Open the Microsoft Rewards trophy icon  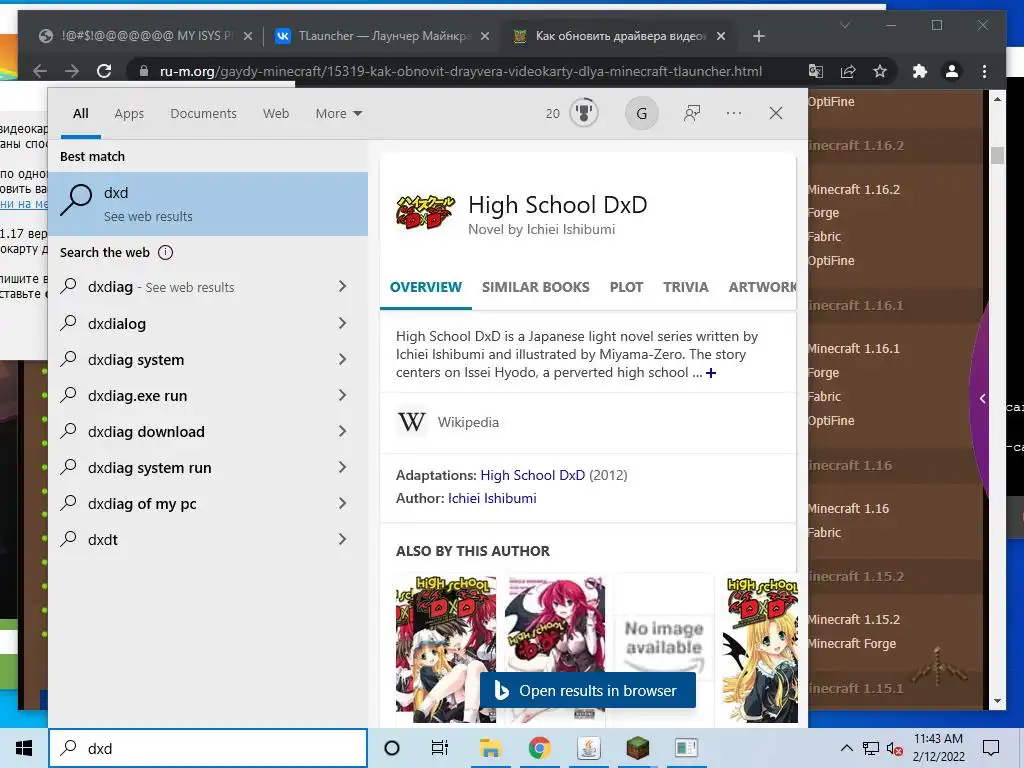[584, 113]
